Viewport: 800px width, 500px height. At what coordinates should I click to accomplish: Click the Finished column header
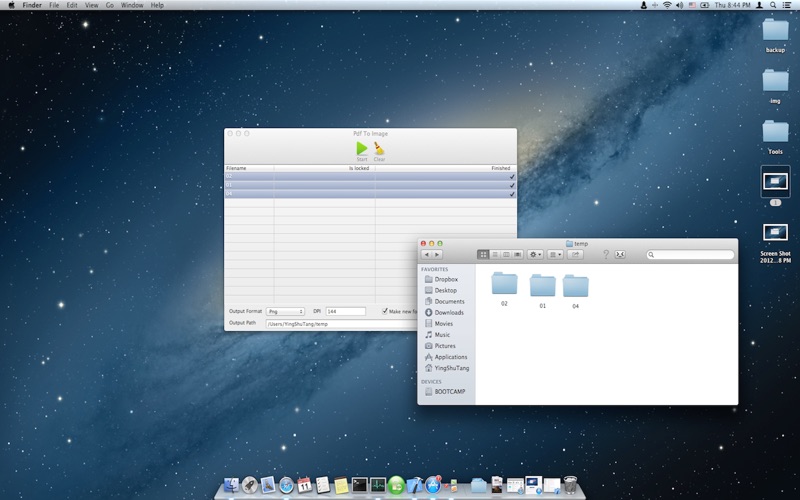[500, 168]
